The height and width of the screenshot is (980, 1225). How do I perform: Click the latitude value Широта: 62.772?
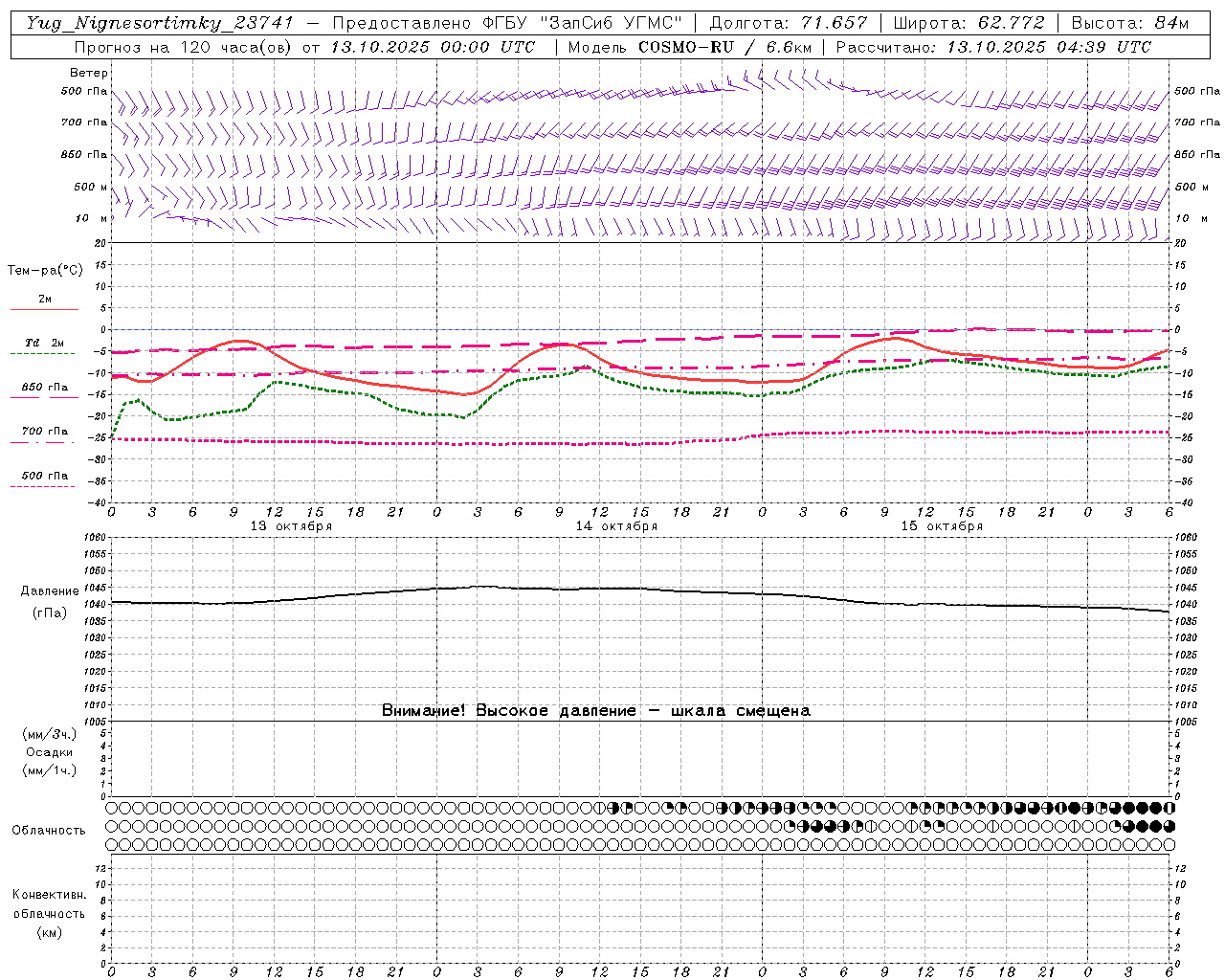pos(969,23)
